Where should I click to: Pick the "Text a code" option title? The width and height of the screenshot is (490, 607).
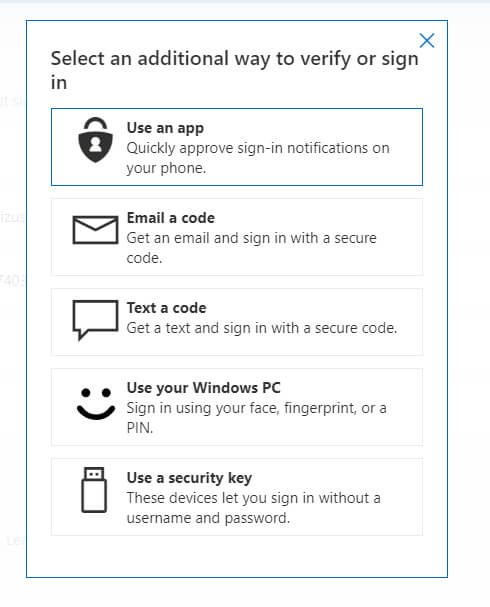click(x=166, y=308)
